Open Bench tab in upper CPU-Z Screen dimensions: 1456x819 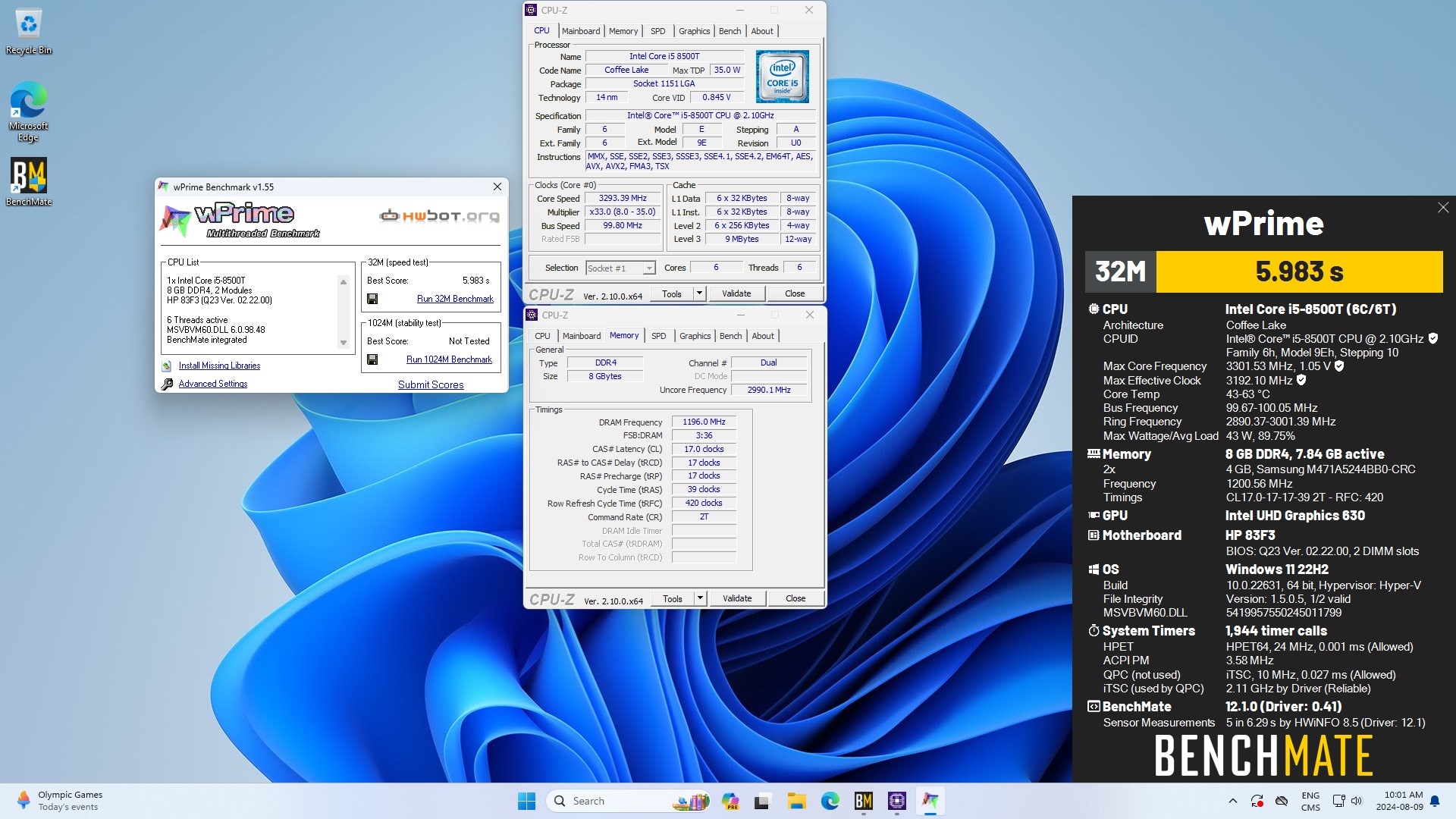pyautogui.click(x=730, y=31)
